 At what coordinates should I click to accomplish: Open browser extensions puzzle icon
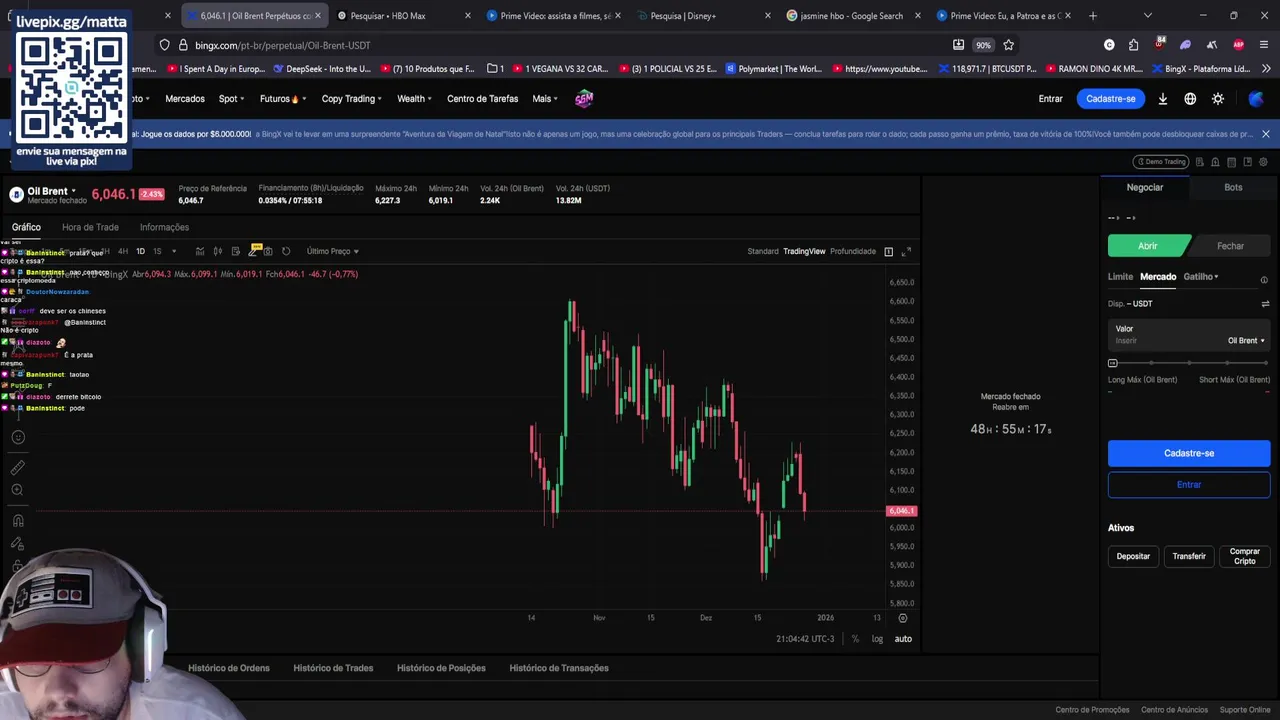tap(1133, 45)
